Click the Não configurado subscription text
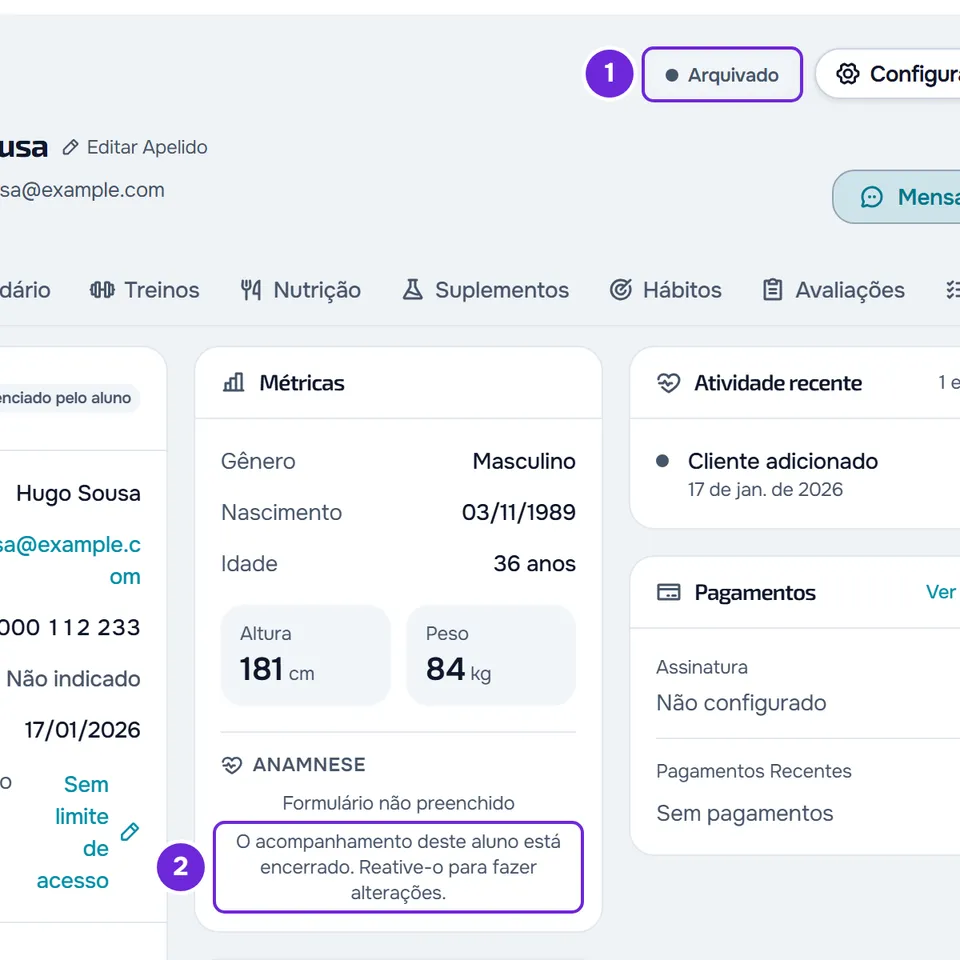 point(741,703)
